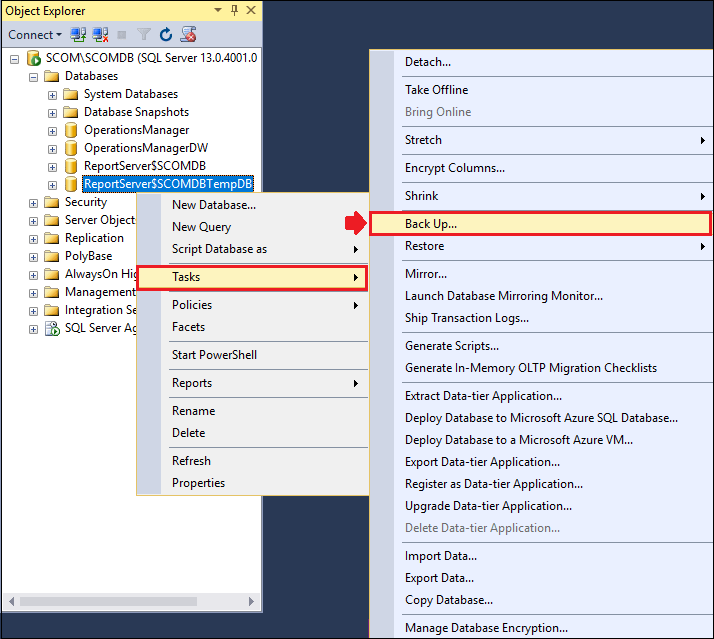
Task: Select Mirror... menu item
Action: pyautogui.click(x=541, y=274)
